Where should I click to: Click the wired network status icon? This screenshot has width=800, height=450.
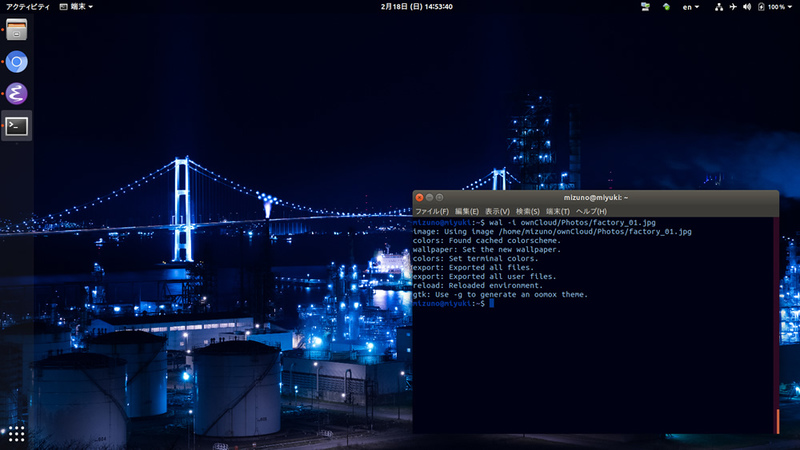point(718,7)
